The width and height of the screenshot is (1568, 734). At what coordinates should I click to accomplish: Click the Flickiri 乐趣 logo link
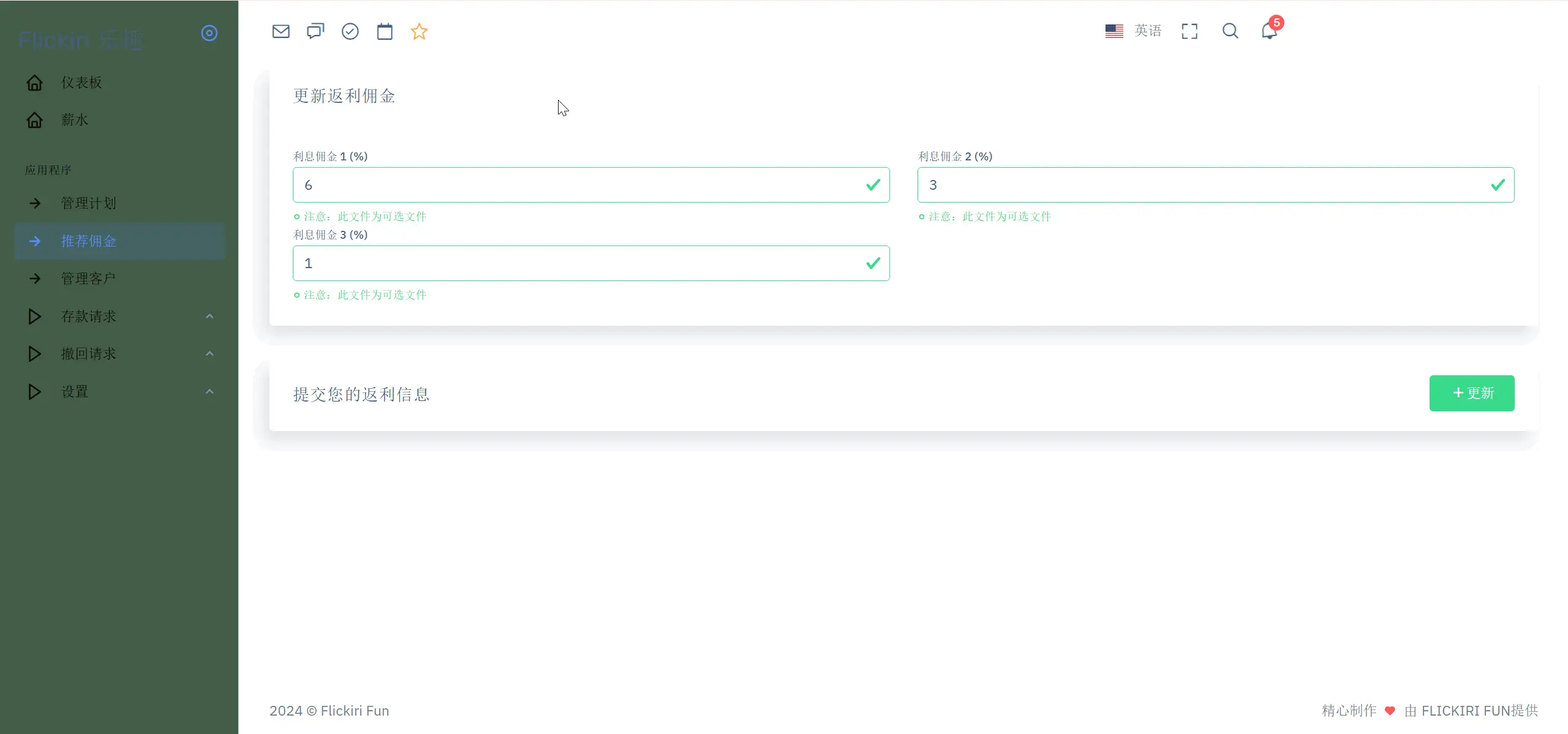80,40
